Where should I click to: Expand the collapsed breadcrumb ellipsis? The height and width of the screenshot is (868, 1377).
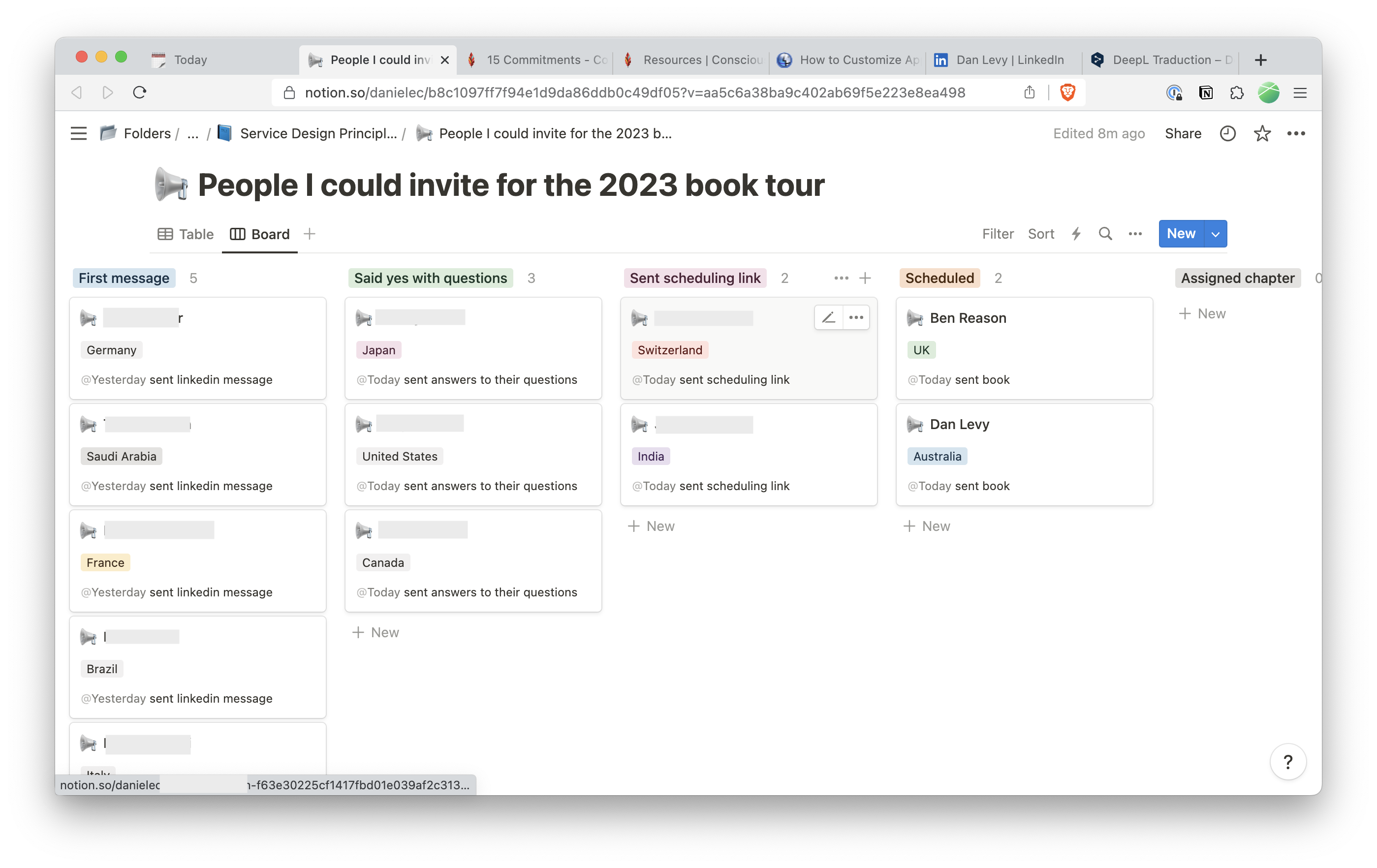[193, 134]
